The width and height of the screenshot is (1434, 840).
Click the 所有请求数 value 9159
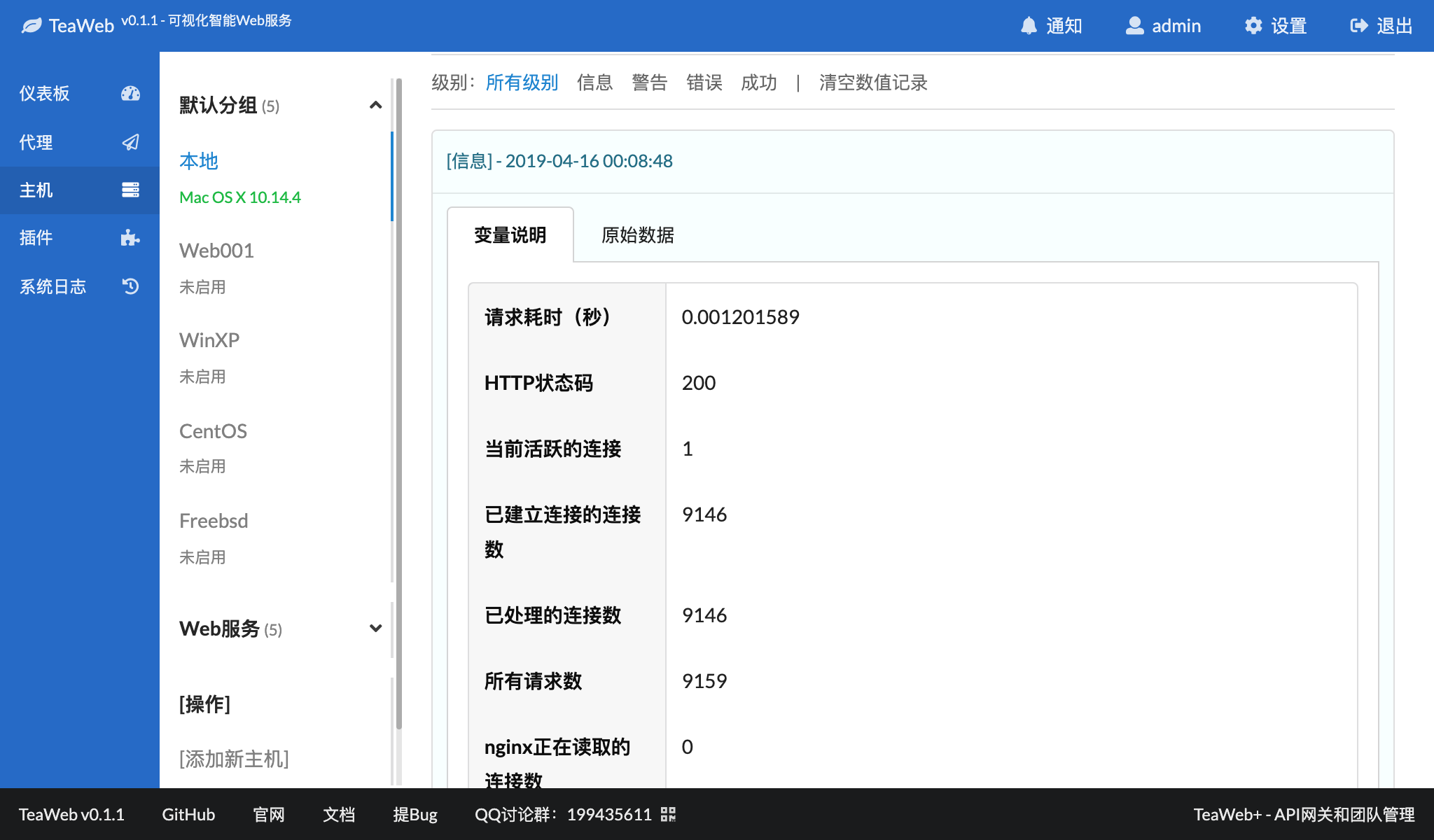coord(704,681)
